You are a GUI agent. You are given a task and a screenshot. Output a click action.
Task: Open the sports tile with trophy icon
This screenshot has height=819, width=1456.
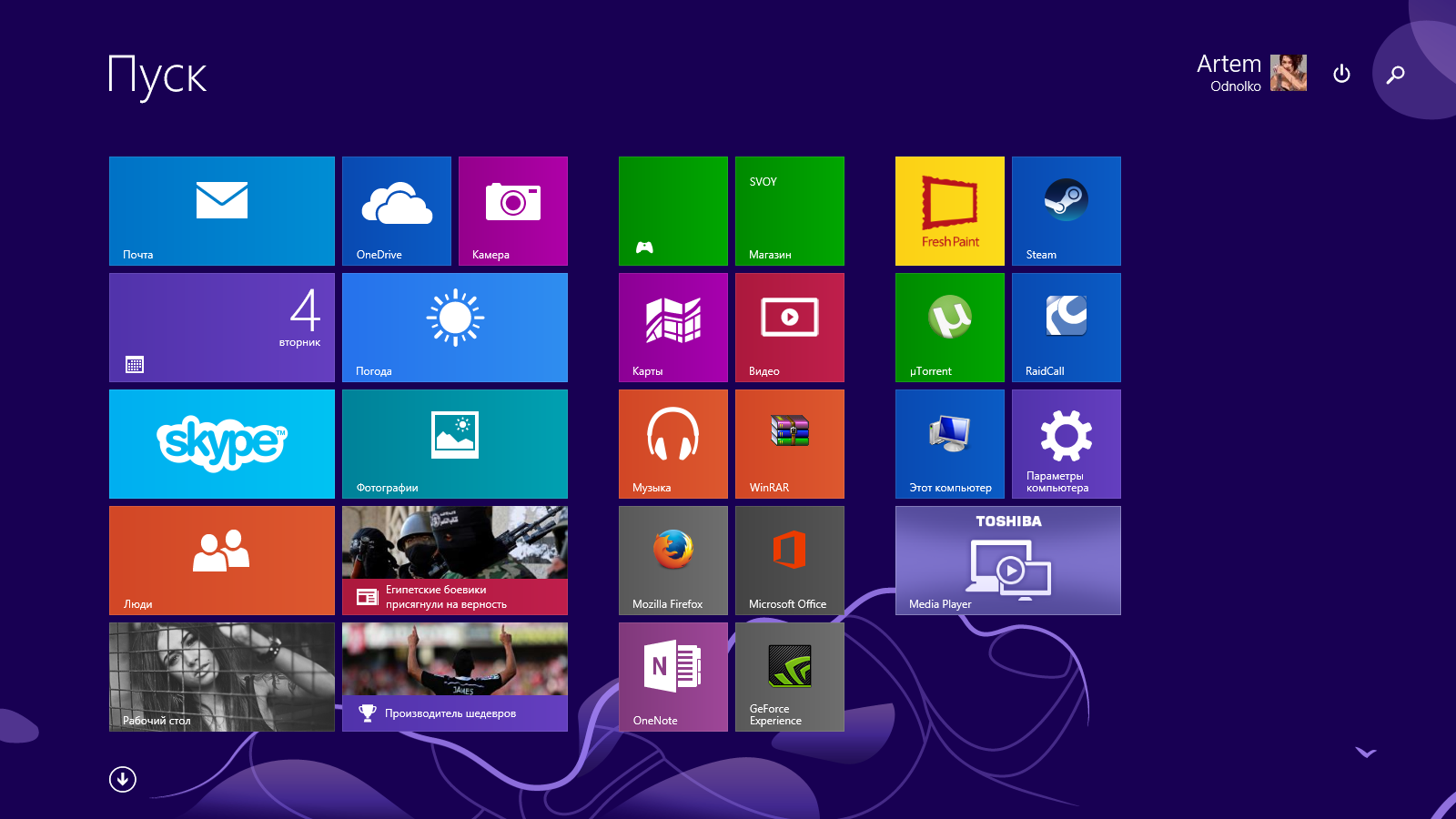pos(454,677)
